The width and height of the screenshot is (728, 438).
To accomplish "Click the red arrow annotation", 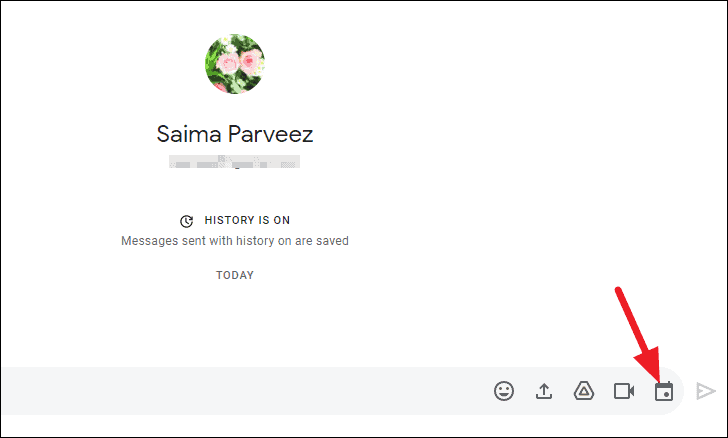I will click(638, 333).
